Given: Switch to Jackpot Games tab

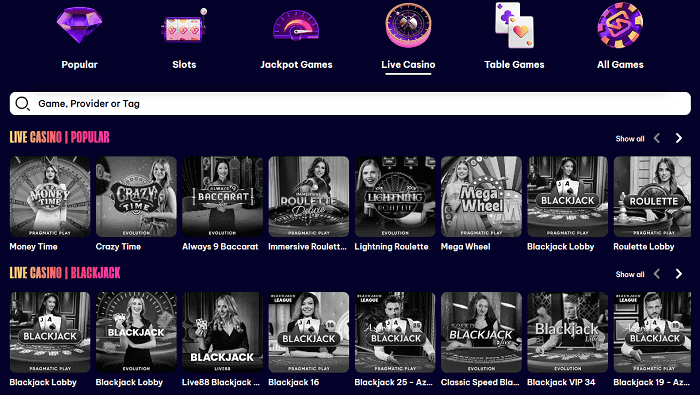Looking at the screenshot, I should click(296, 65).
